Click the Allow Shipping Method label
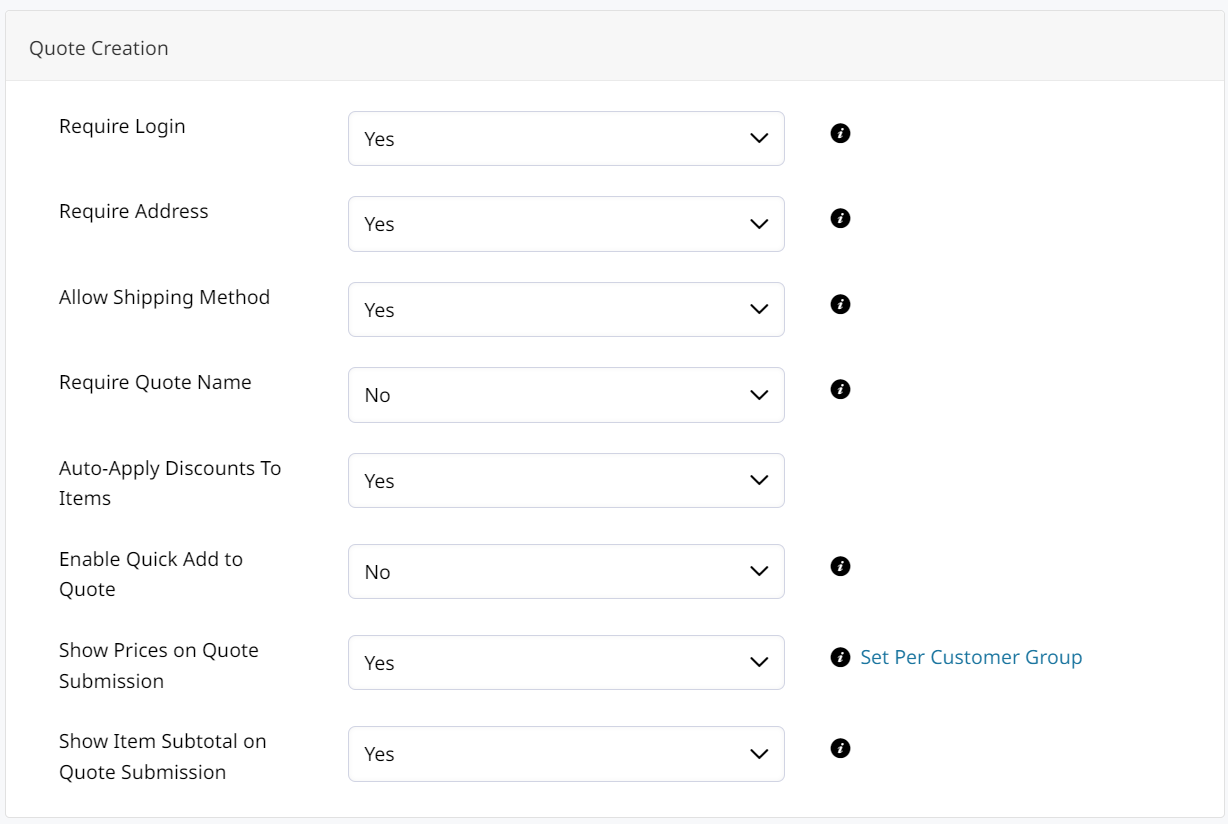The height and width of the screenshot is (824, 1228). tap(164, 297)
